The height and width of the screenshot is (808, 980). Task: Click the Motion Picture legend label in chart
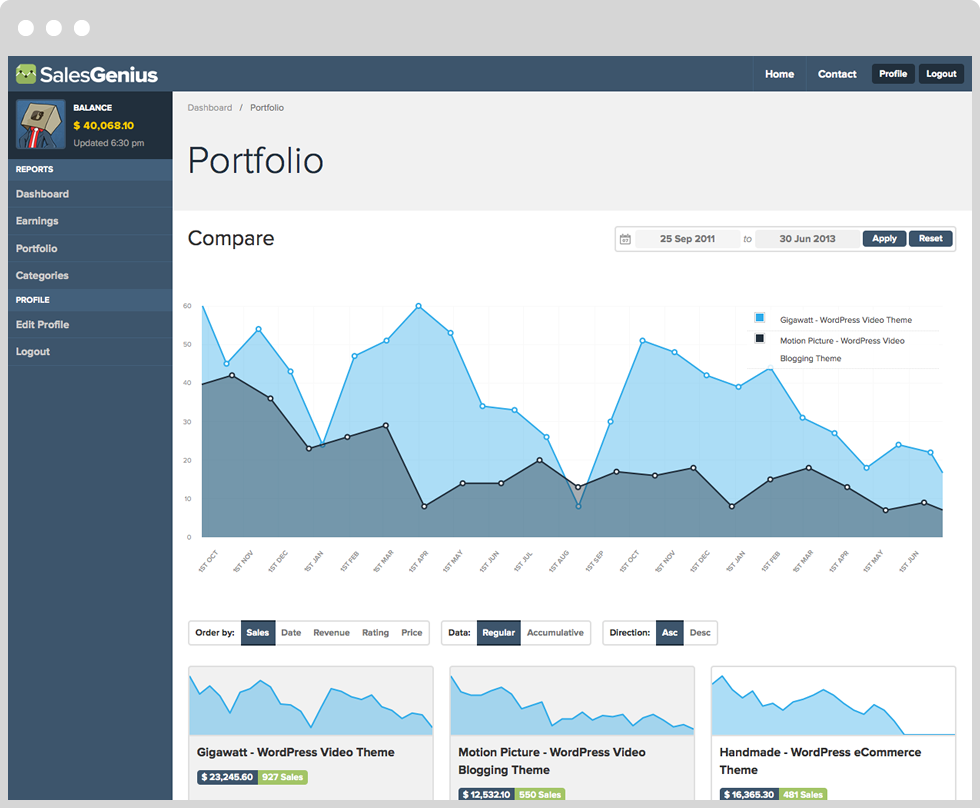coord(842,349)
